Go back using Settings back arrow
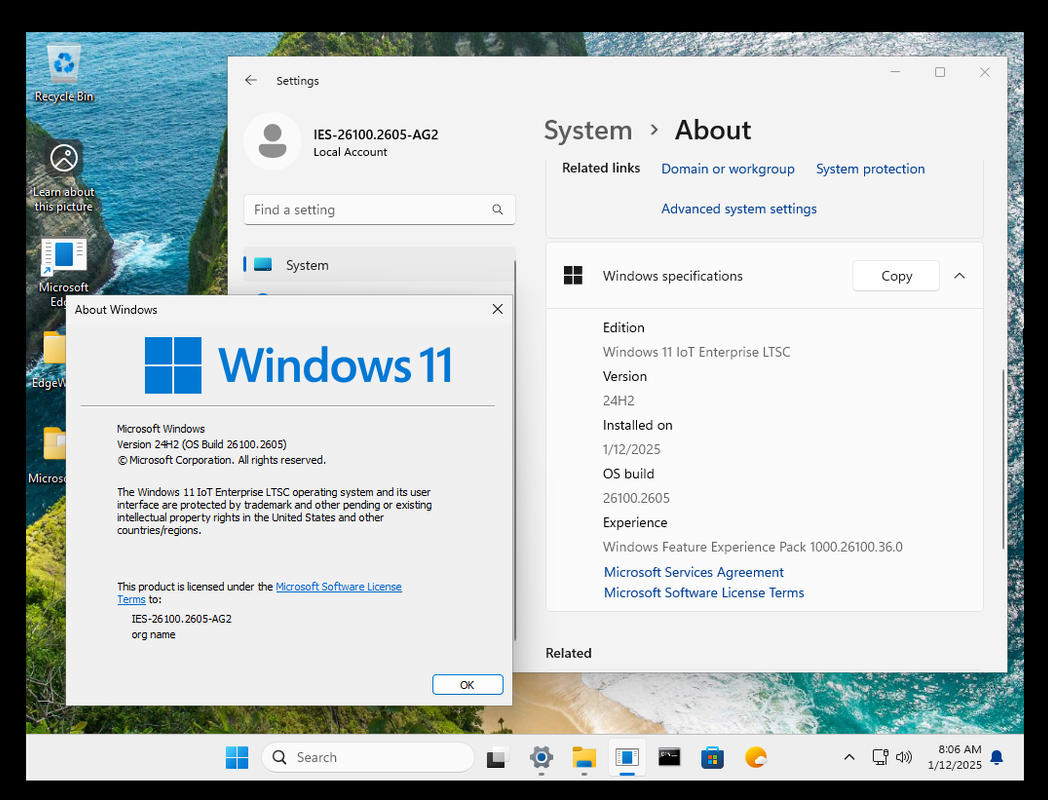 [251, 80]
